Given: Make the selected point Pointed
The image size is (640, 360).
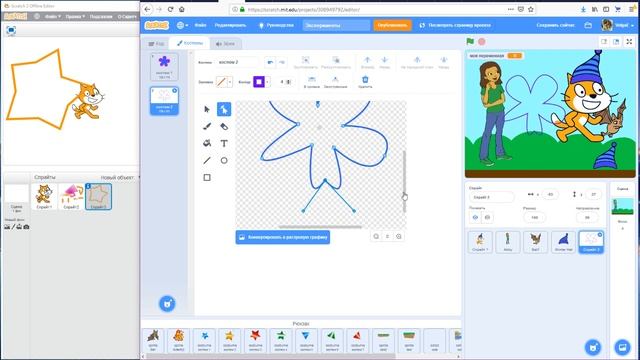Looking at the screenshot, I should [x=335, y=82].
